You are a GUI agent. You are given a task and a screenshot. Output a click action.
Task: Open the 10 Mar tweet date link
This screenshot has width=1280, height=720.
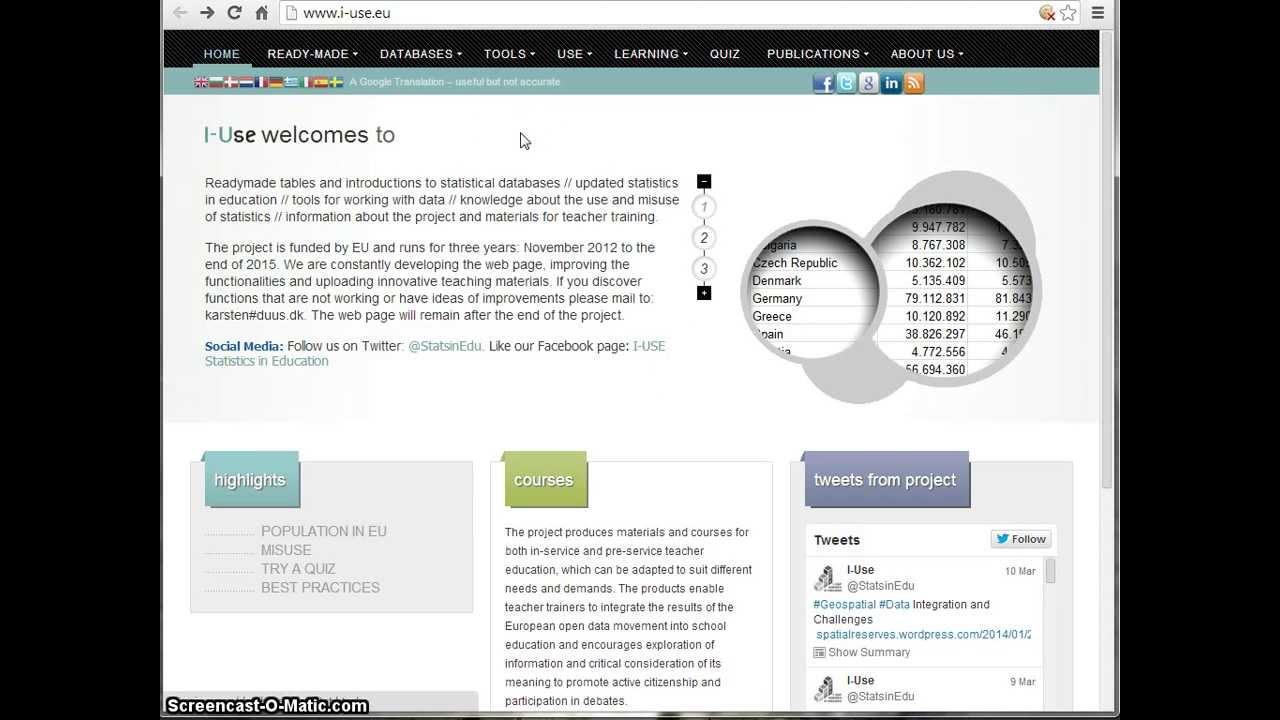(1020, 571)
